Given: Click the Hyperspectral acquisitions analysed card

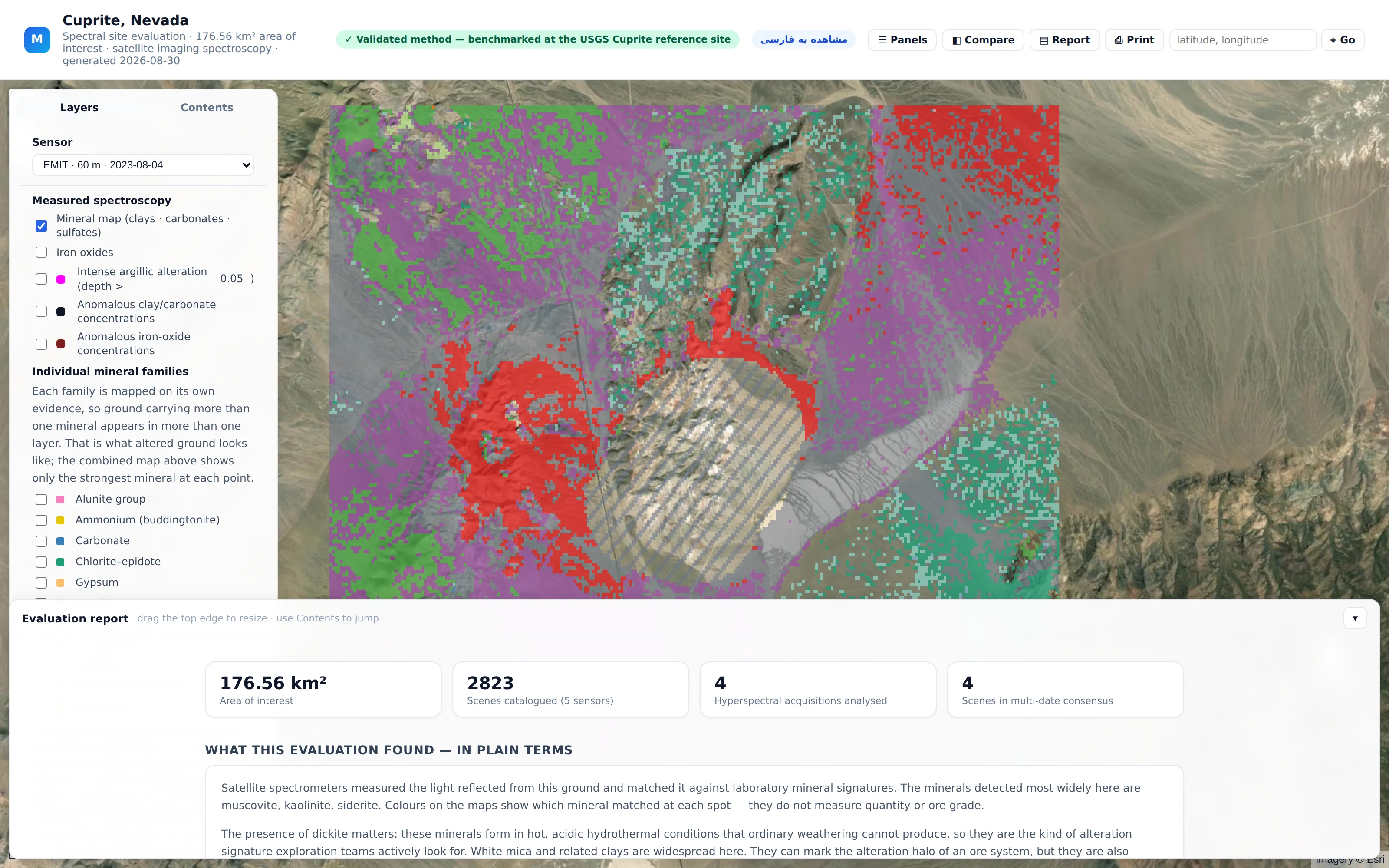Looking at the screenshot, I should 818,690.
